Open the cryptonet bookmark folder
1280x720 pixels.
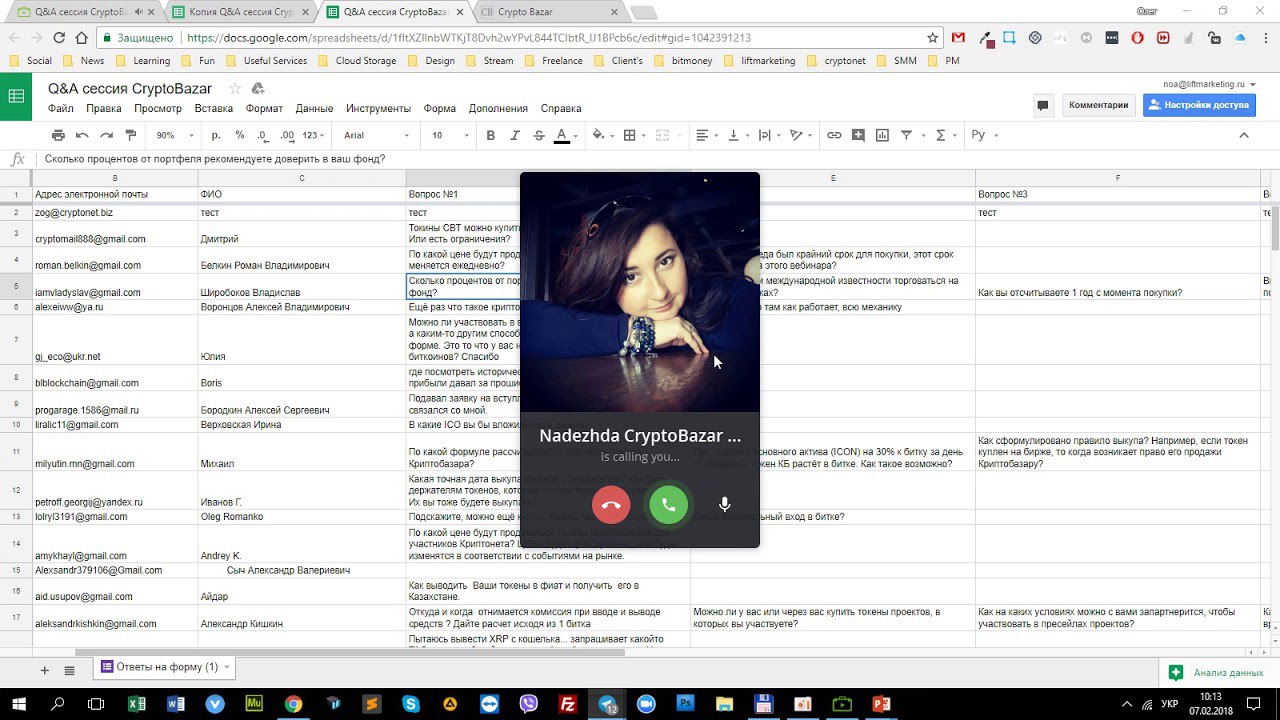pyautogui.click(x=836, y=61)
